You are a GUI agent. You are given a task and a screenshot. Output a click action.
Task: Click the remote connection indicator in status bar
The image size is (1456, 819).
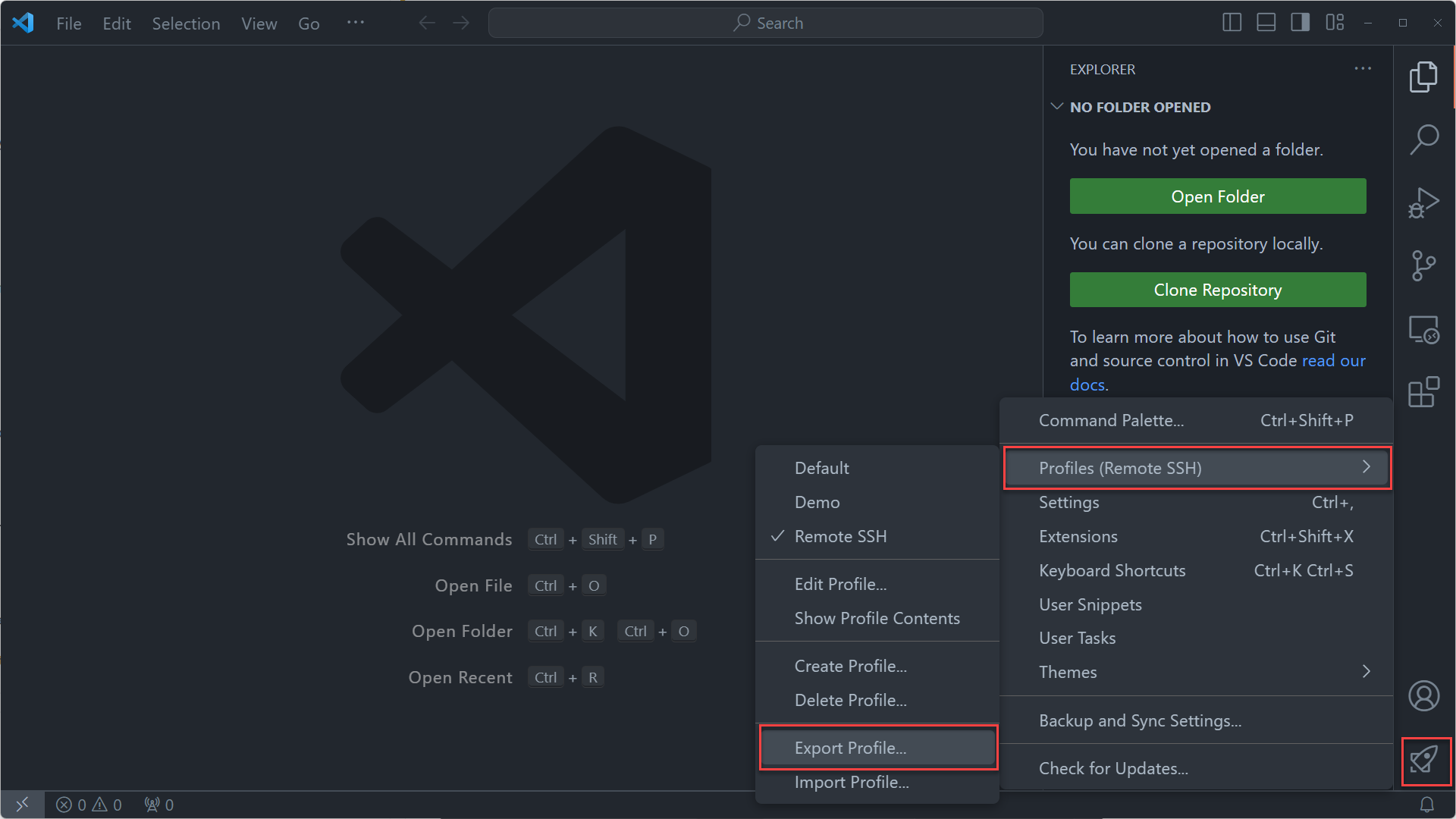(22, 805)
